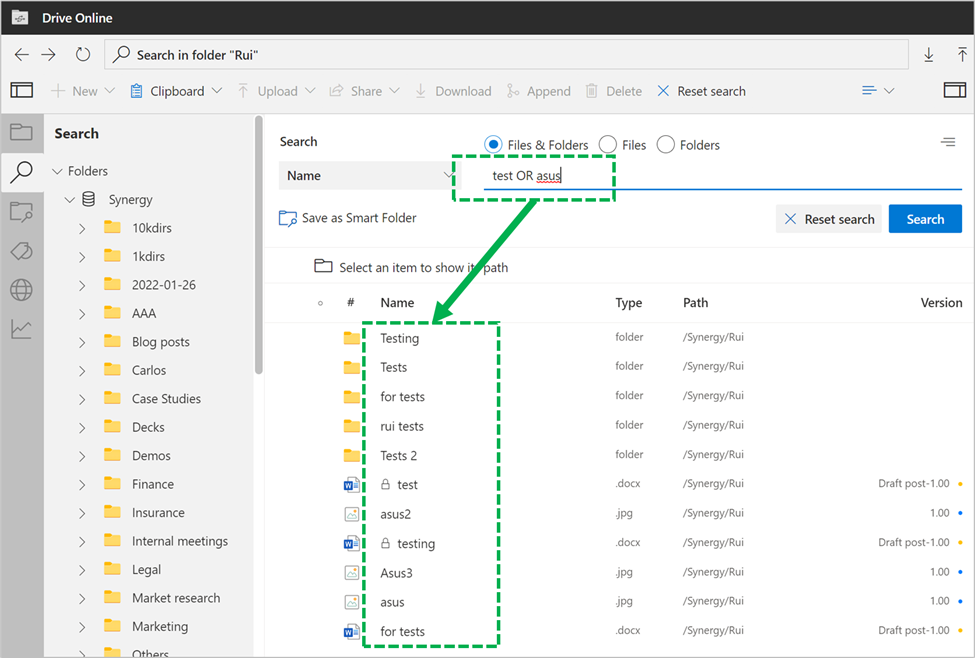Click the folder icon of Testing
975x658 pixels.
(x=351, y=338)
